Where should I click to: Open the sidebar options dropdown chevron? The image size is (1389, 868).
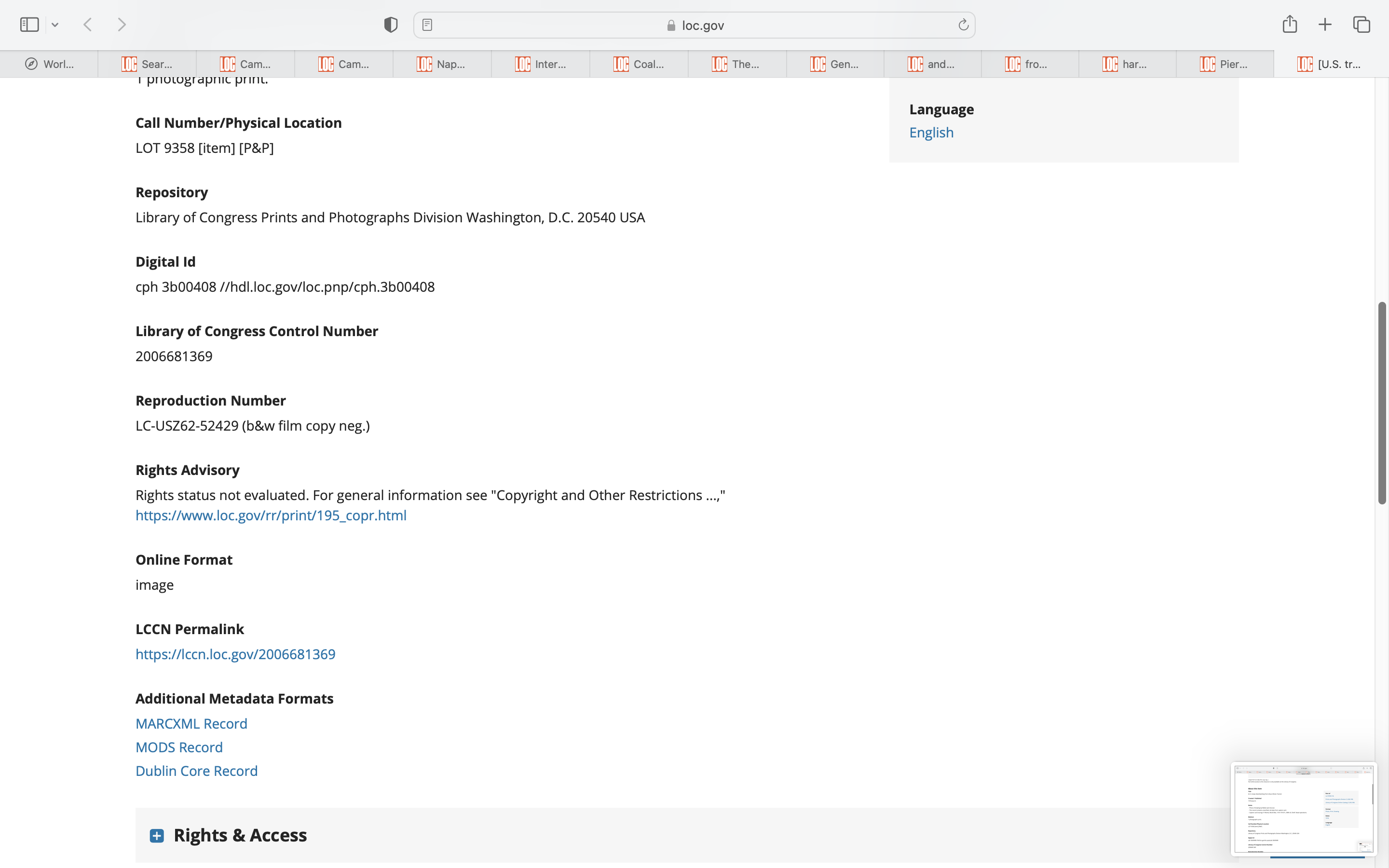point(55,25)
